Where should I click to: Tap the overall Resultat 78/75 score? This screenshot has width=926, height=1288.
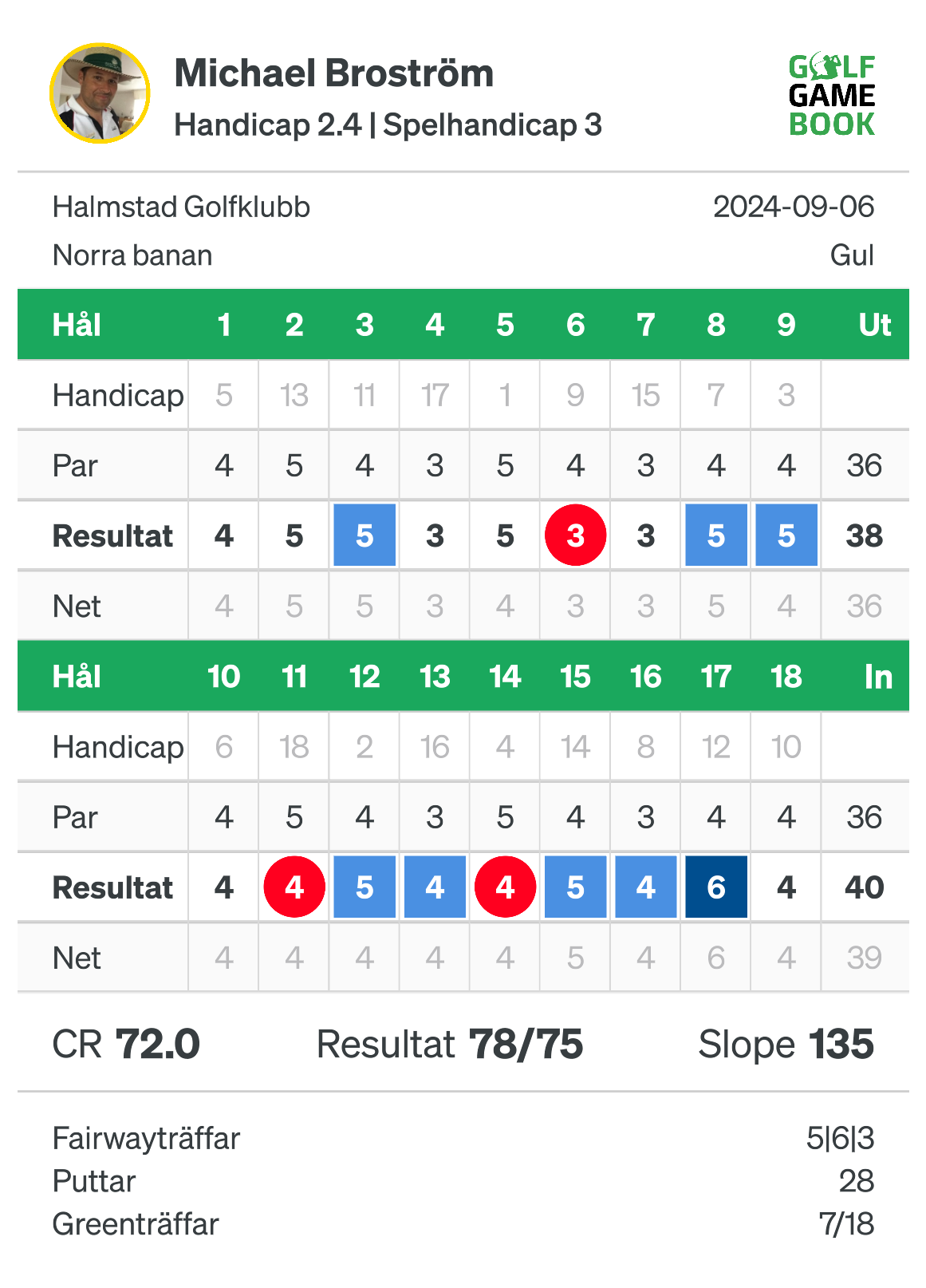pyautogui.click(x=450, y=1044)
